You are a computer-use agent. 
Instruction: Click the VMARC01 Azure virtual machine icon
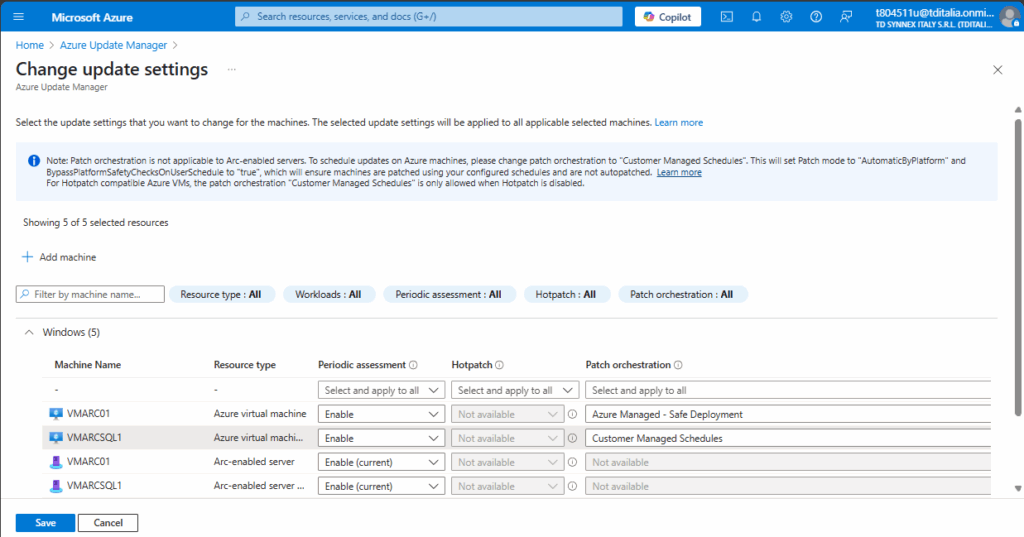[x=56, y=414]
